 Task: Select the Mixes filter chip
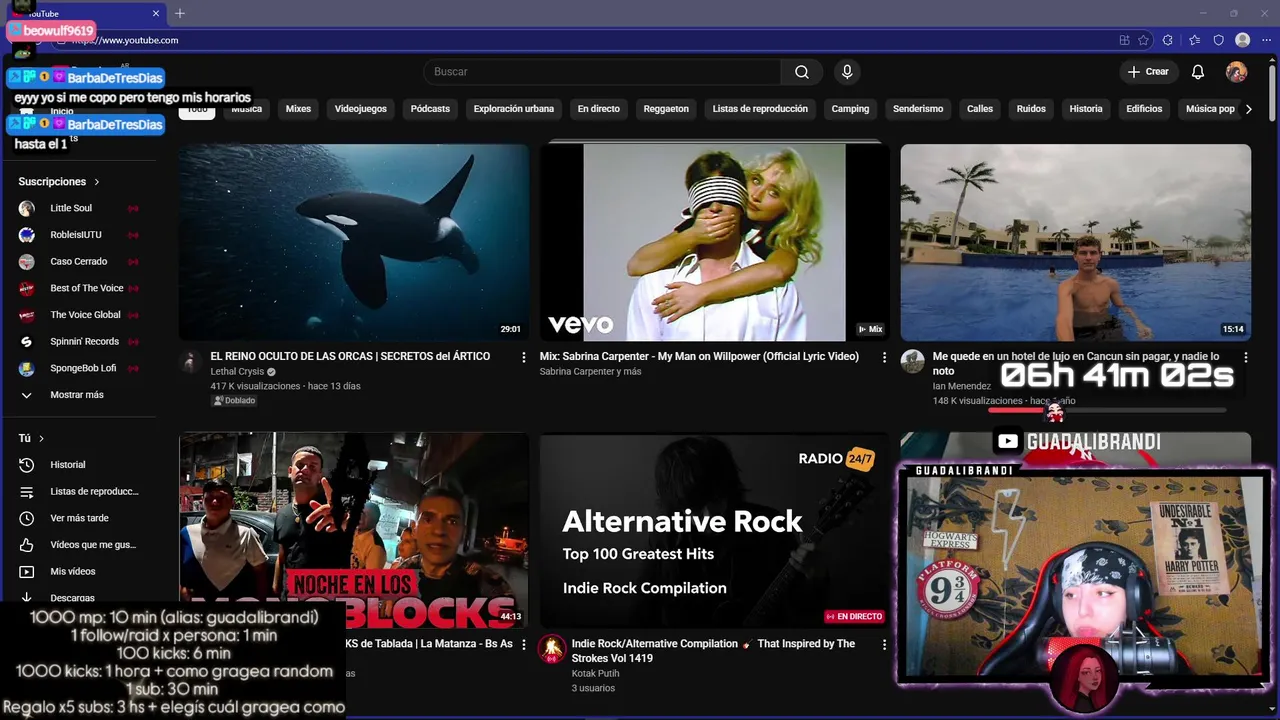pyautogui.click(x=298, y=109)
